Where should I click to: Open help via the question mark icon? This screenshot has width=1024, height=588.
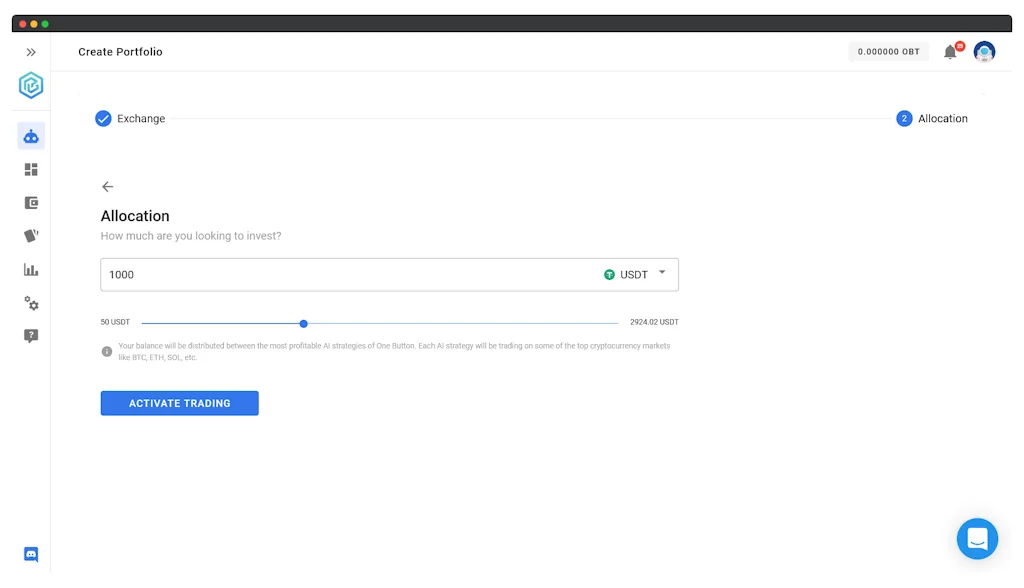tap(31, 336)
